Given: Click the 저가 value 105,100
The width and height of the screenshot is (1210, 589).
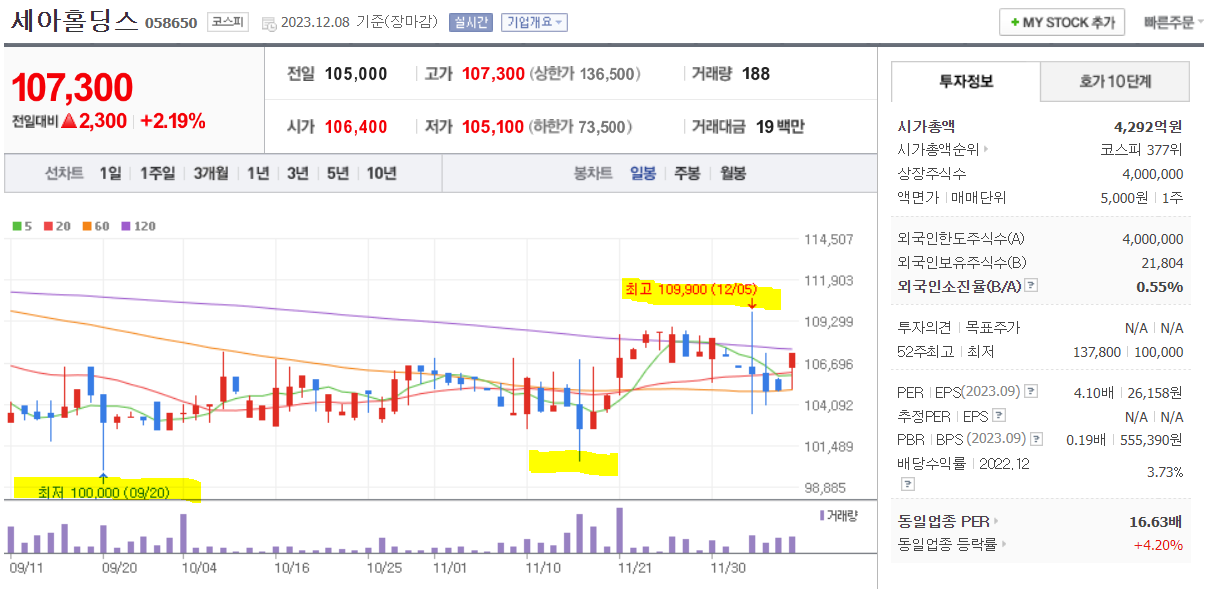Looking at the screenshot, I should [493, 127].
